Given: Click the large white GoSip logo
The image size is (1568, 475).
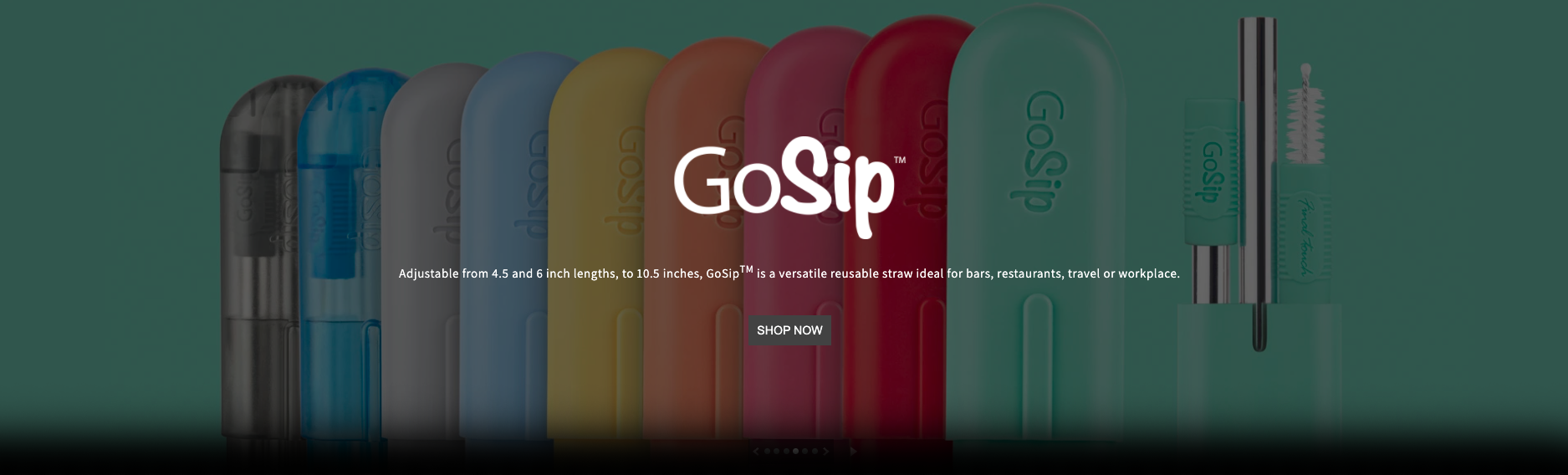Looking at the screenshot, I should pyautogui.click(x=789, y=186).
